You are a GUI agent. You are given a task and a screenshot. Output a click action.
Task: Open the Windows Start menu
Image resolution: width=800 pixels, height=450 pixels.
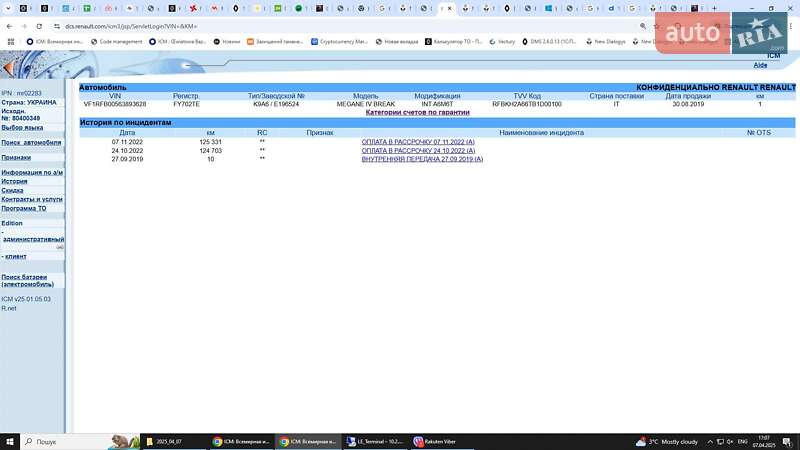[x=10, y=441]
